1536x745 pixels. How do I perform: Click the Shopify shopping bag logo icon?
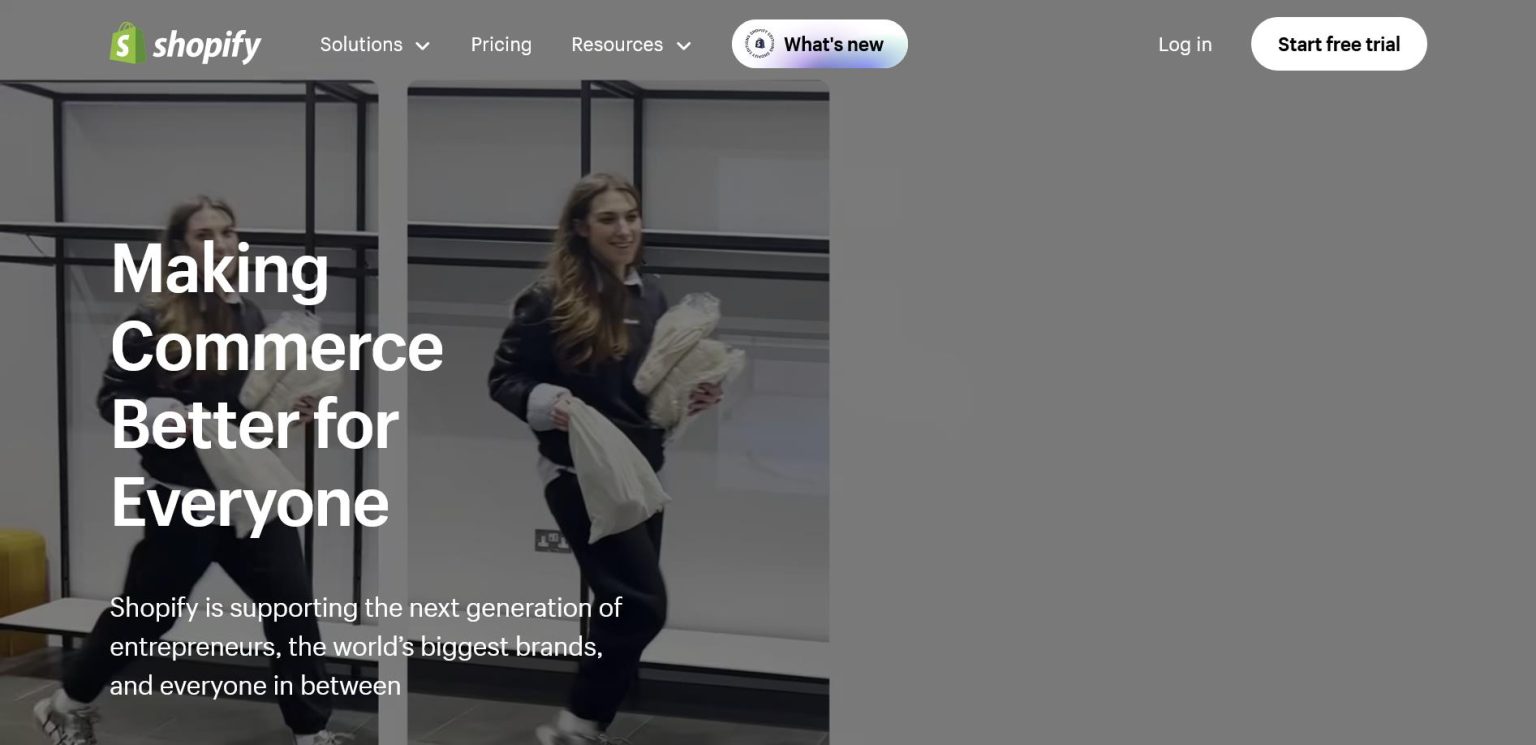tap(127, 44)
